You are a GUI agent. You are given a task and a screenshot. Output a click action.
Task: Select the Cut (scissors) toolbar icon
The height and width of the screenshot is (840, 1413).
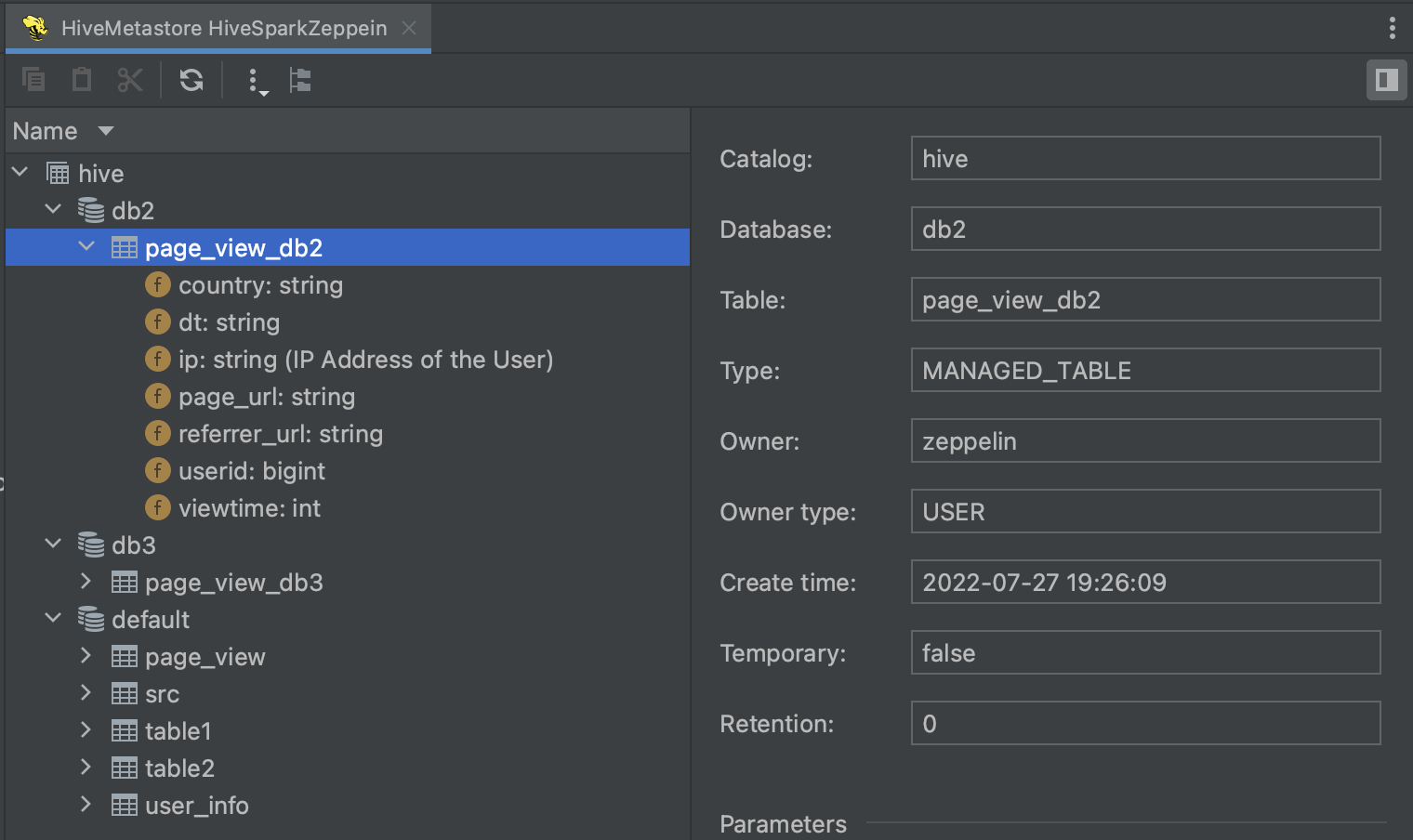point(130,81)
